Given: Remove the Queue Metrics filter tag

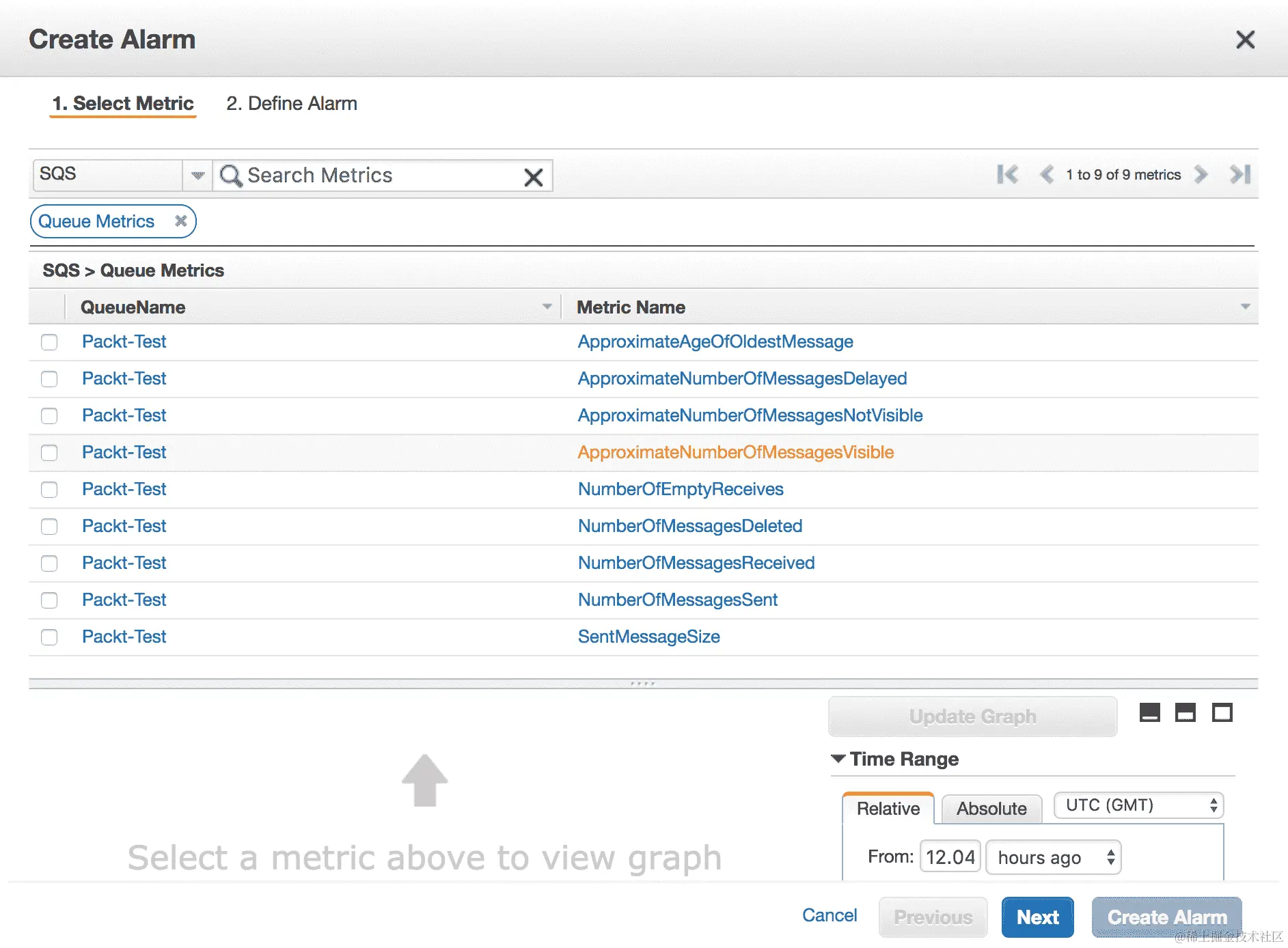Looking at the screenshot, I should point(180,221).
